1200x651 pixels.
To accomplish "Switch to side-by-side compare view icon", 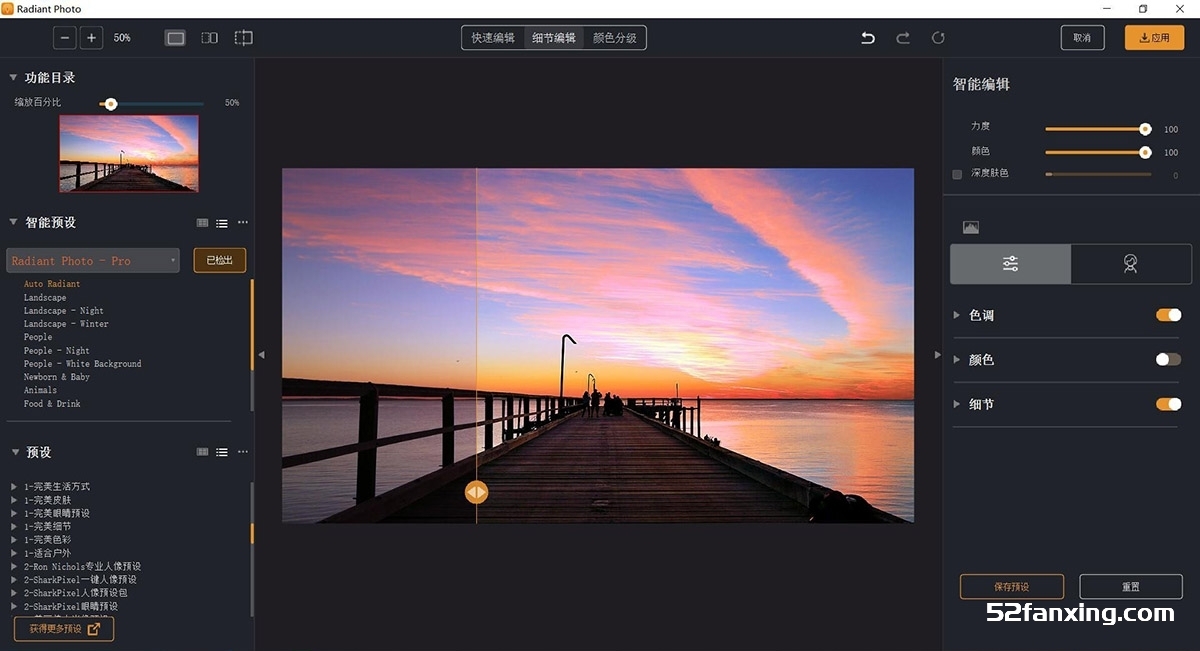I will tap(209, 38).
